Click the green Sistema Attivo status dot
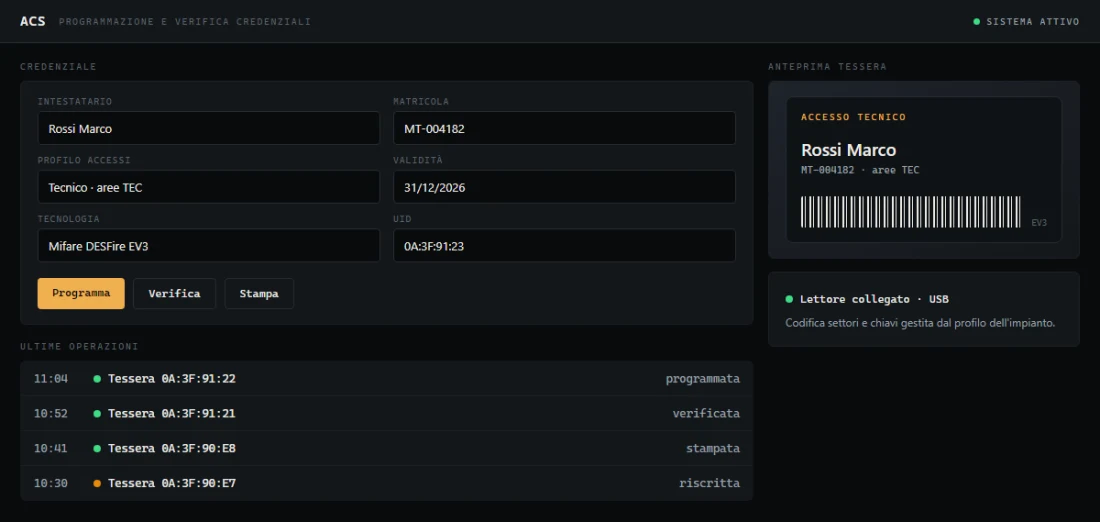1100x522 pixels. click(x=977, y=22)
